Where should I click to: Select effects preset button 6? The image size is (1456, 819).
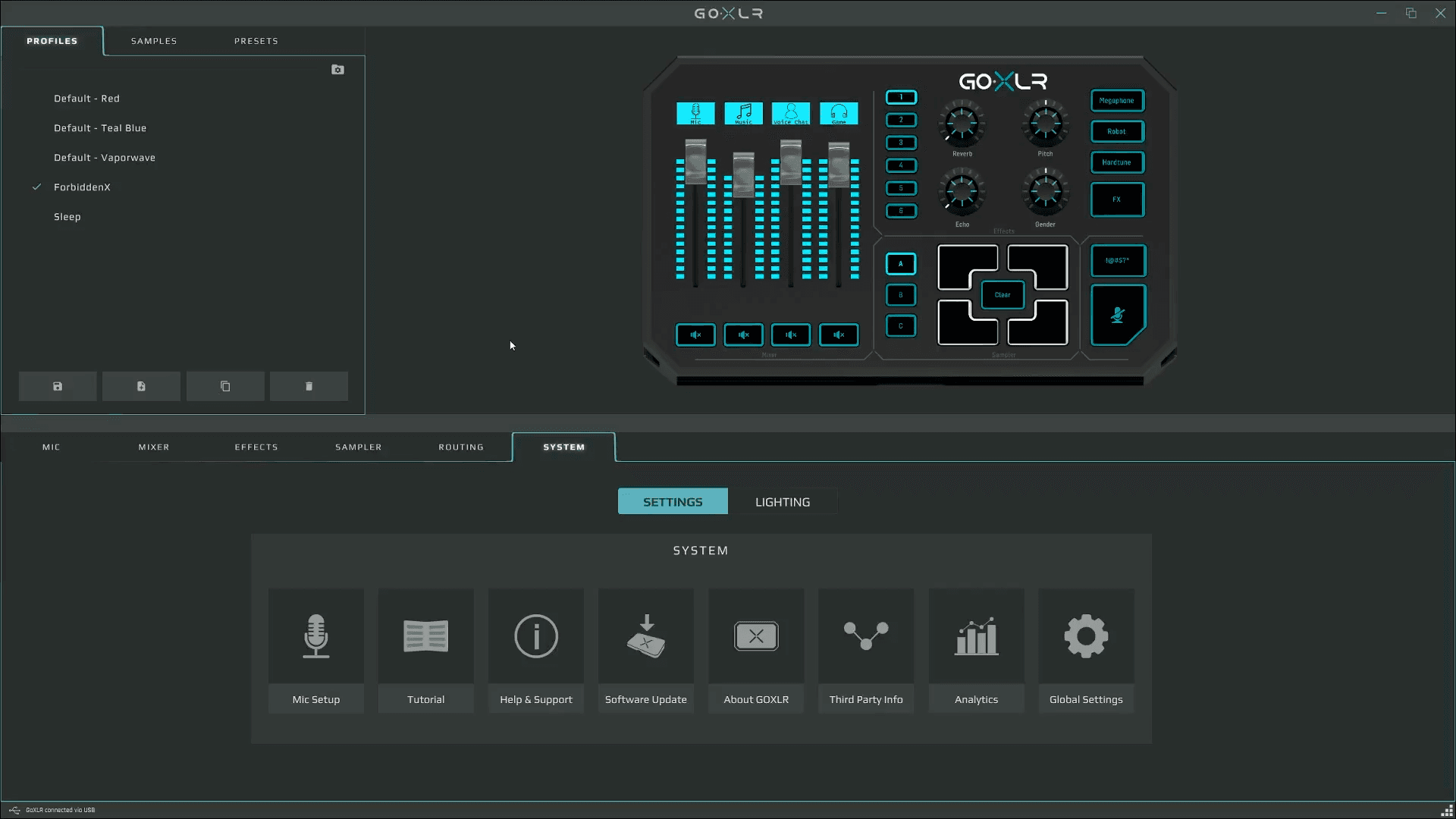pos(901,211)
